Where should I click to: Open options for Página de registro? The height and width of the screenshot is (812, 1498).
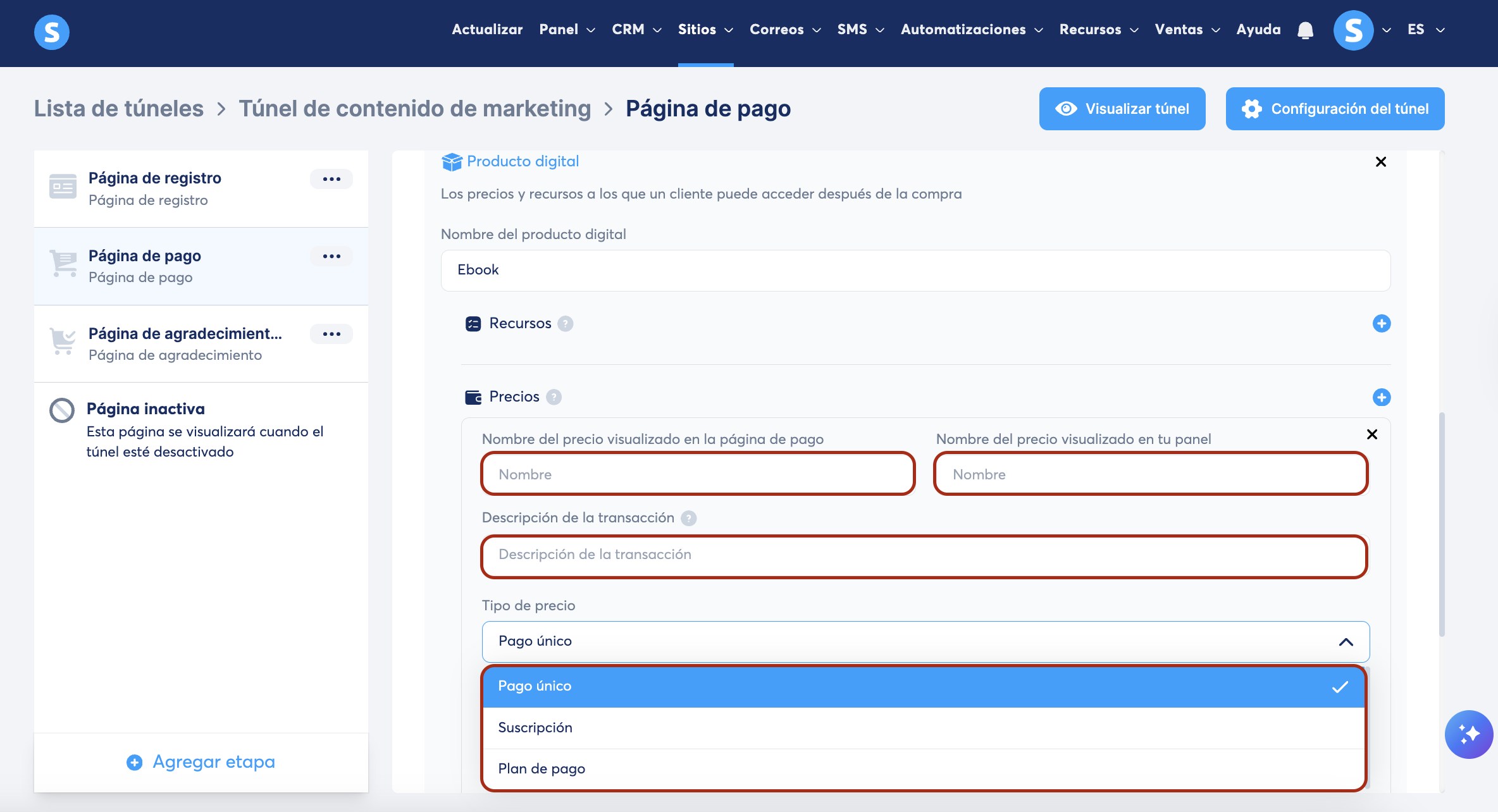tap(331, 179)
